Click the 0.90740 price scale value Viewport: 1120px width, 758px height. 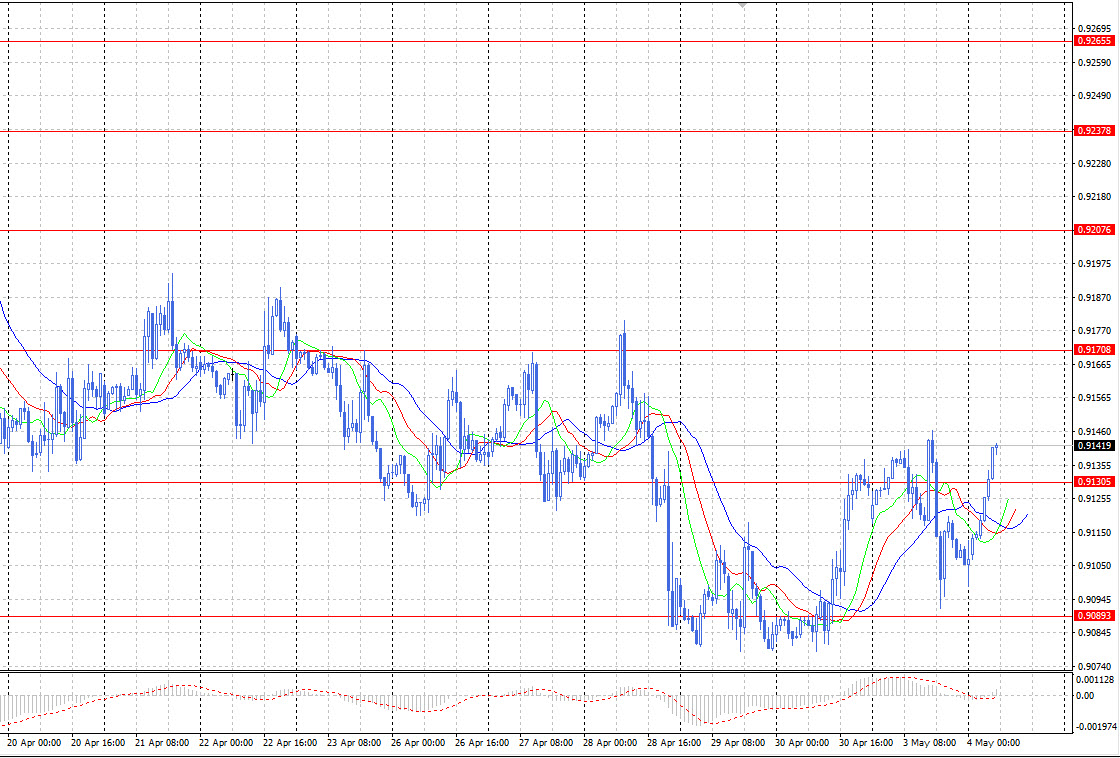(x=1094, y=666)
